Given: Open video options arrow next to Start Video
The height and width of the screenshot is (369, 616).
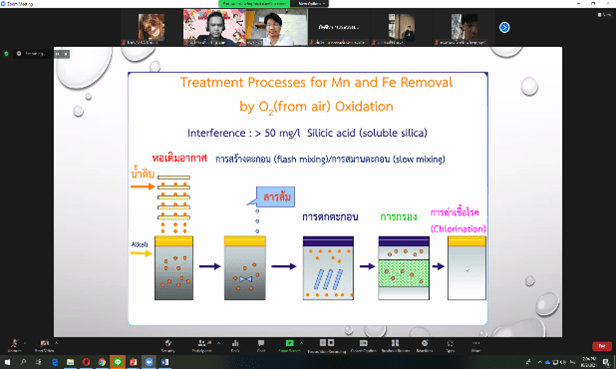Looking at the screenshot, I should click(57, 343).
